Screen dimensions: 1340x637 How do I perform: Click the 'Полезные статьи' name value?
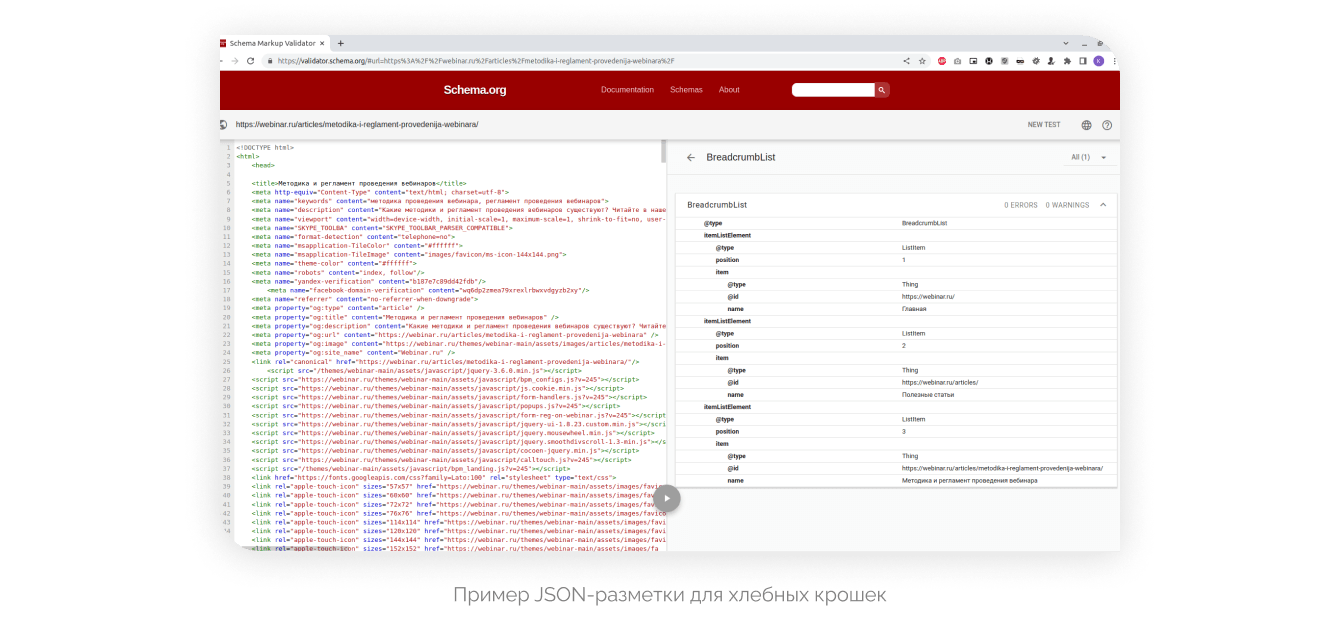(x=928, y=394)
